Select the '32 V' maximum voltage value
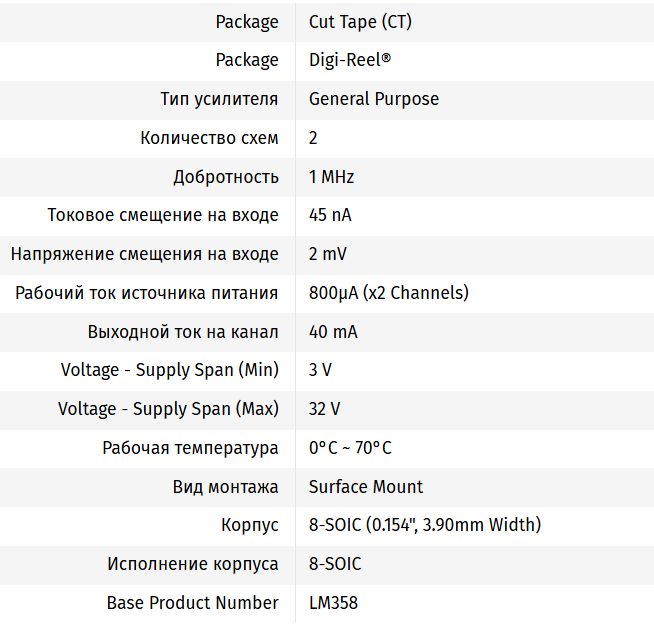The width and height of the screenshot is (654, 634). point(324,409)
